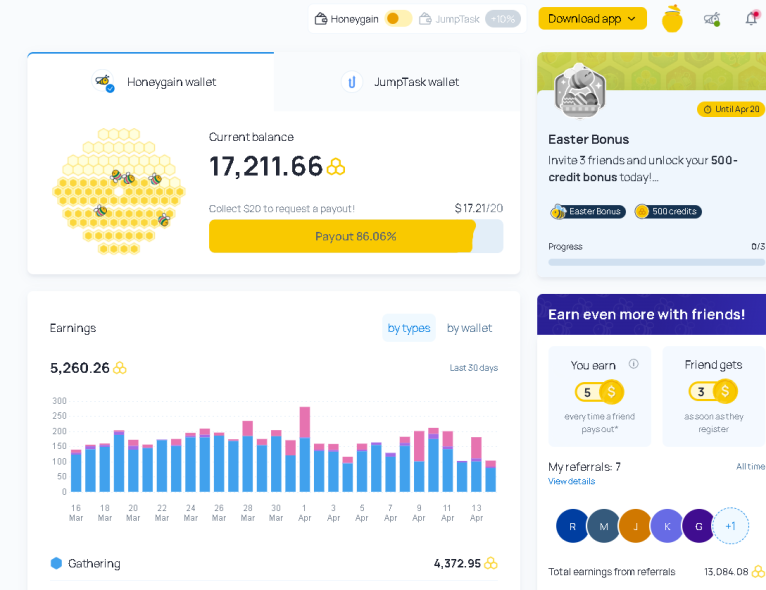Click referral avatar R

(573, 526)
